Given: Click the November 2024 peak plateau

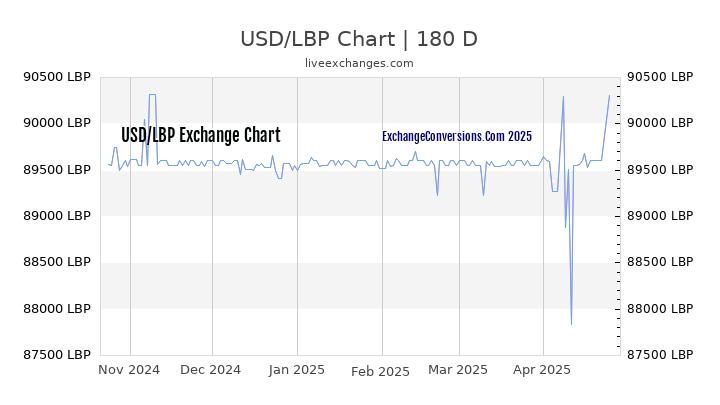Looking at the screenshot, I should tap(152, 95).
